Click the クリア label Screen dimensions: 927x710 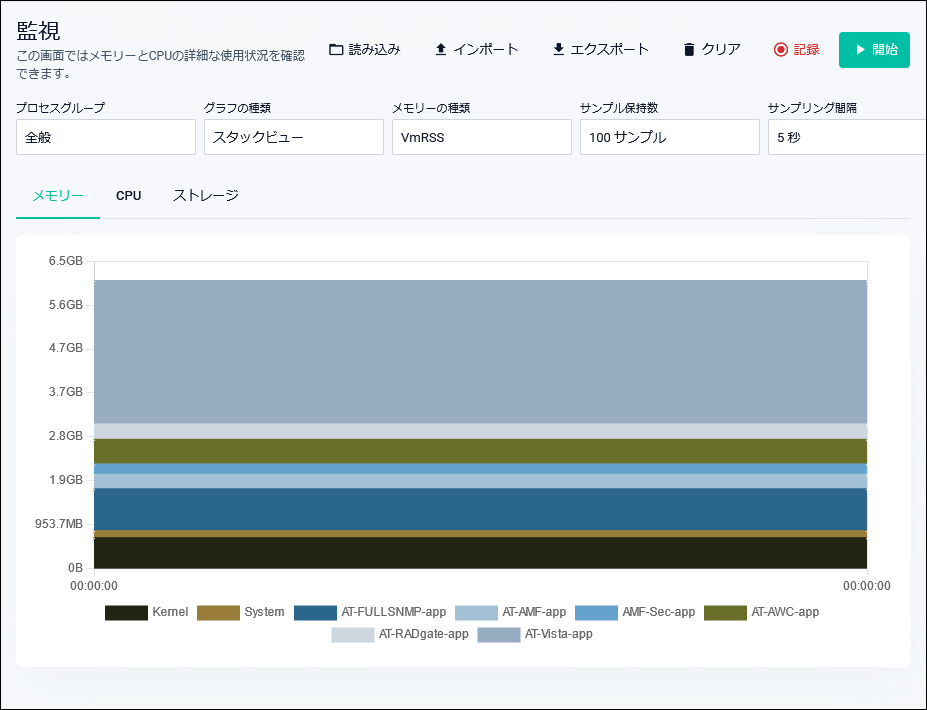point(721,50)
